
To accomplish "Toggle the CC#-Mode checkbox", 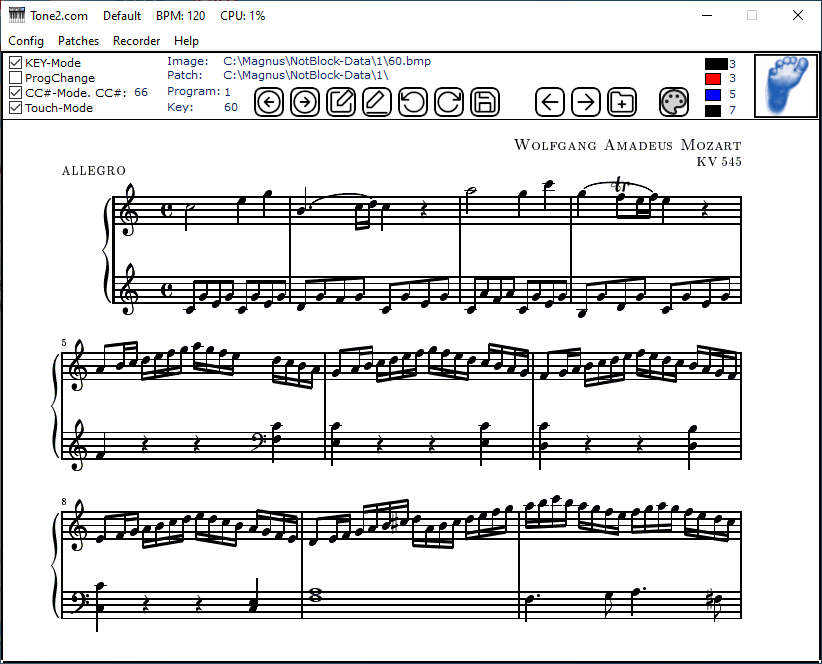I will (x=16, y=93).
